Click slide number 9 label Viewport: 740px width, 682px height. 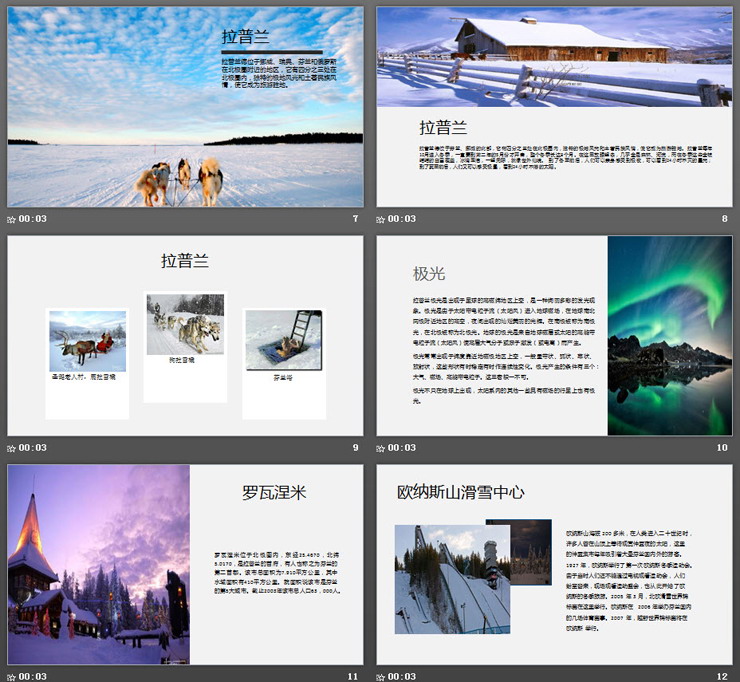coord(355,447)
